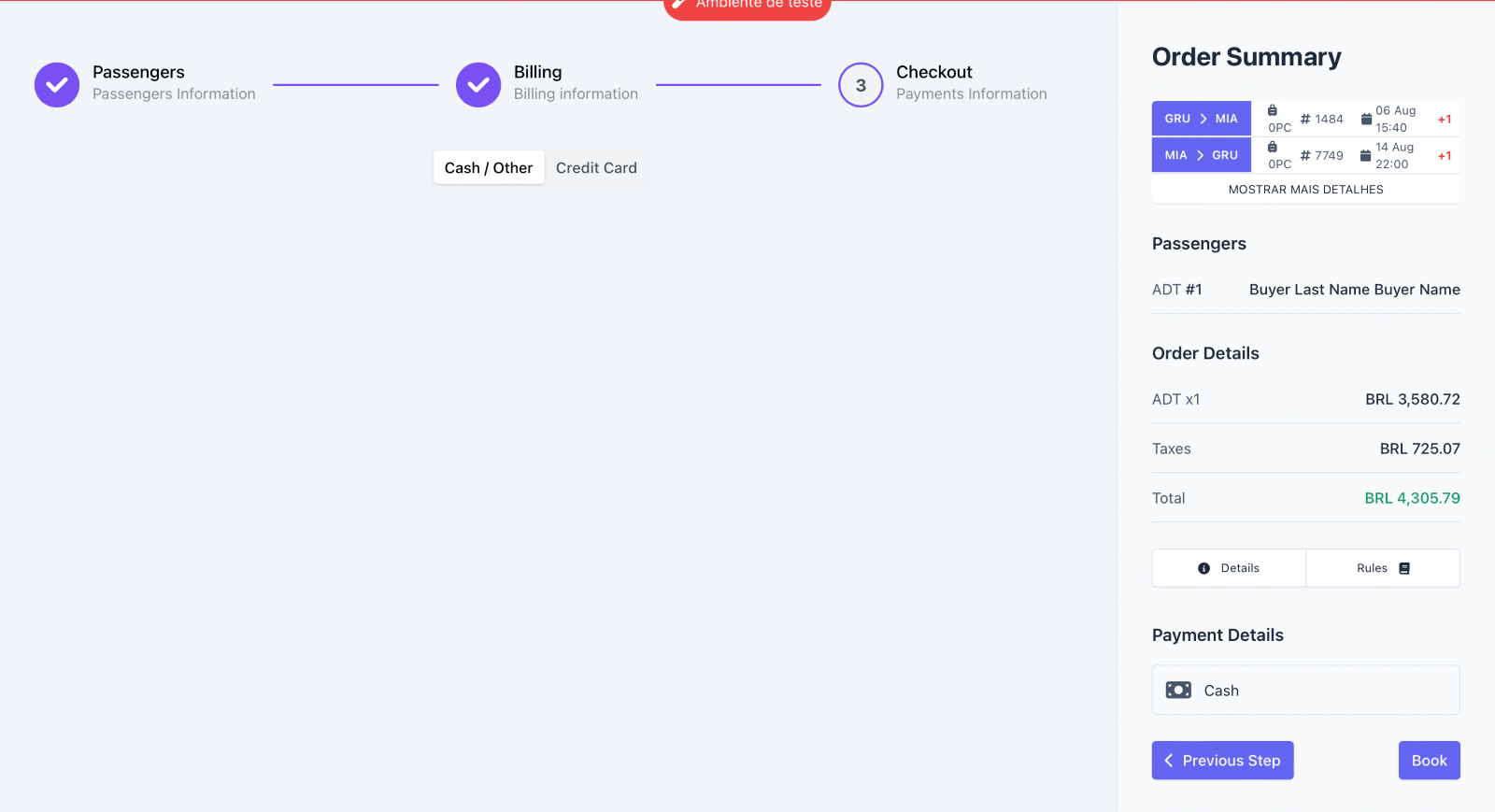Click the hash icon beside flight 7749

pyautogui.click(x=1305, y=155)
